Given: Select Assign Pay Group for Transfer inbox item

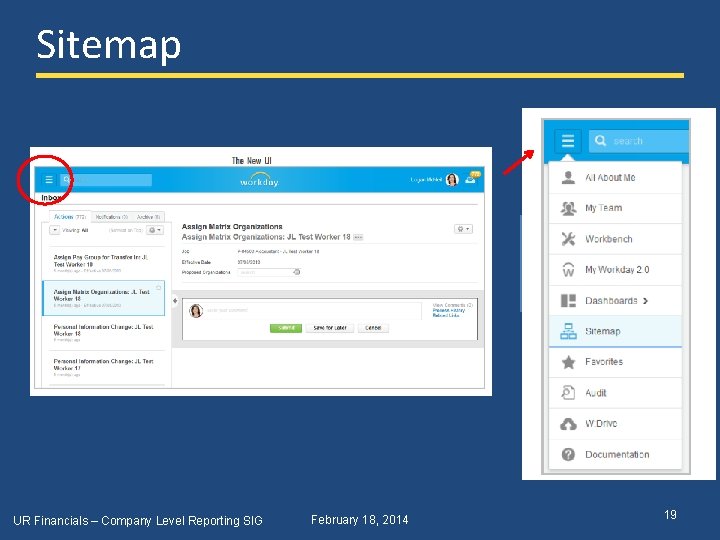Looking at the screenshot, I should click(x=103, y=264).
